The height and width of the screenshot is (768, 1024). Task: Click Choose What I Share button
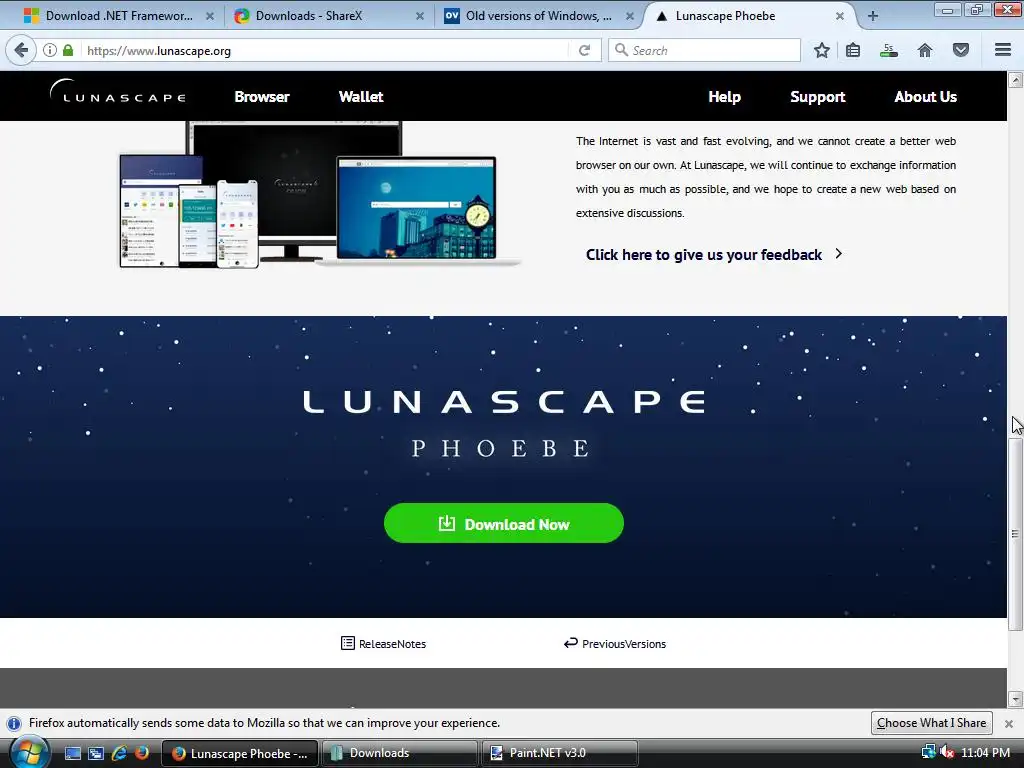(931, 723)
